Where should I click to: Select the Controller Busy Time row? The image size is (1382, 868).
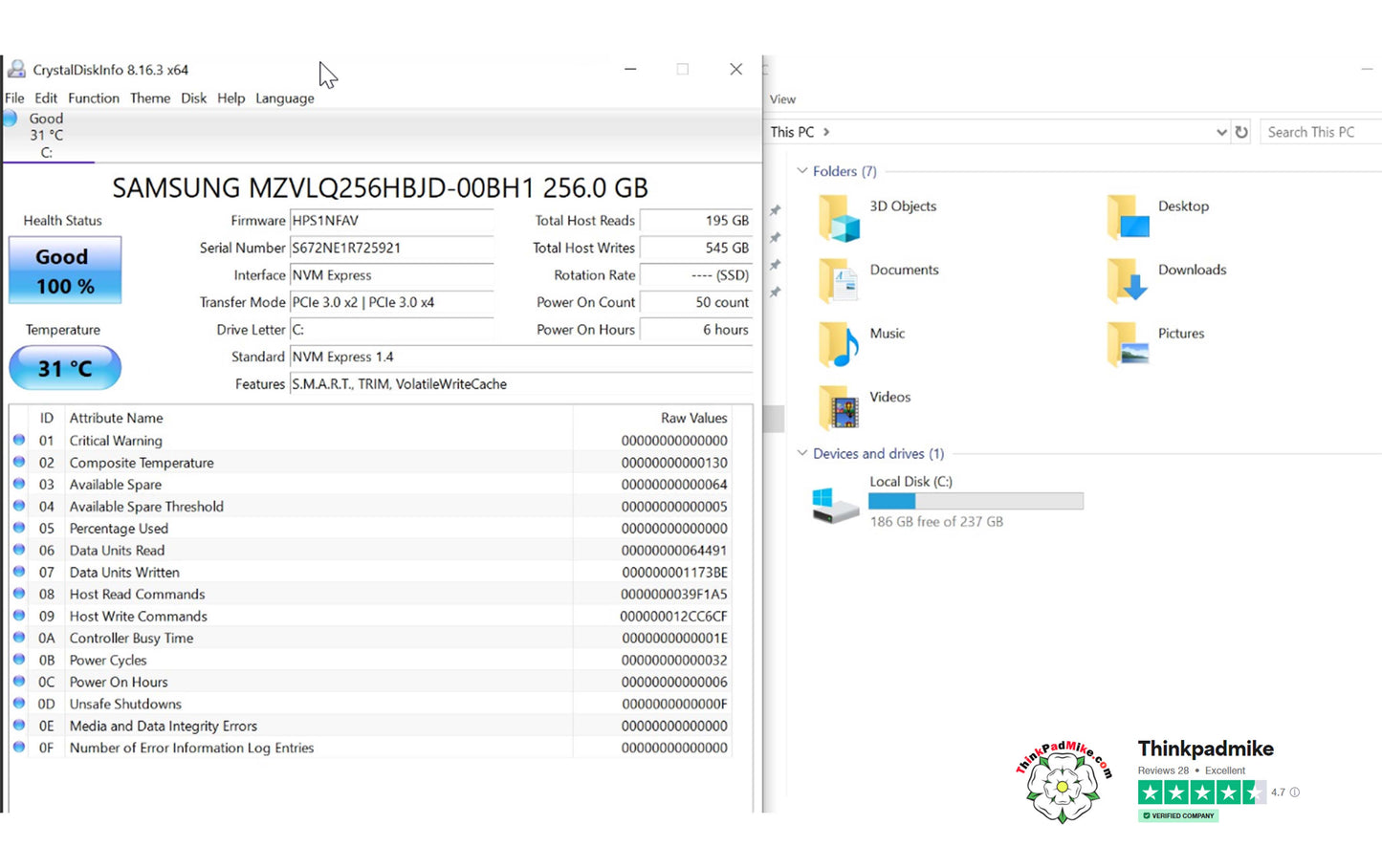371,639
